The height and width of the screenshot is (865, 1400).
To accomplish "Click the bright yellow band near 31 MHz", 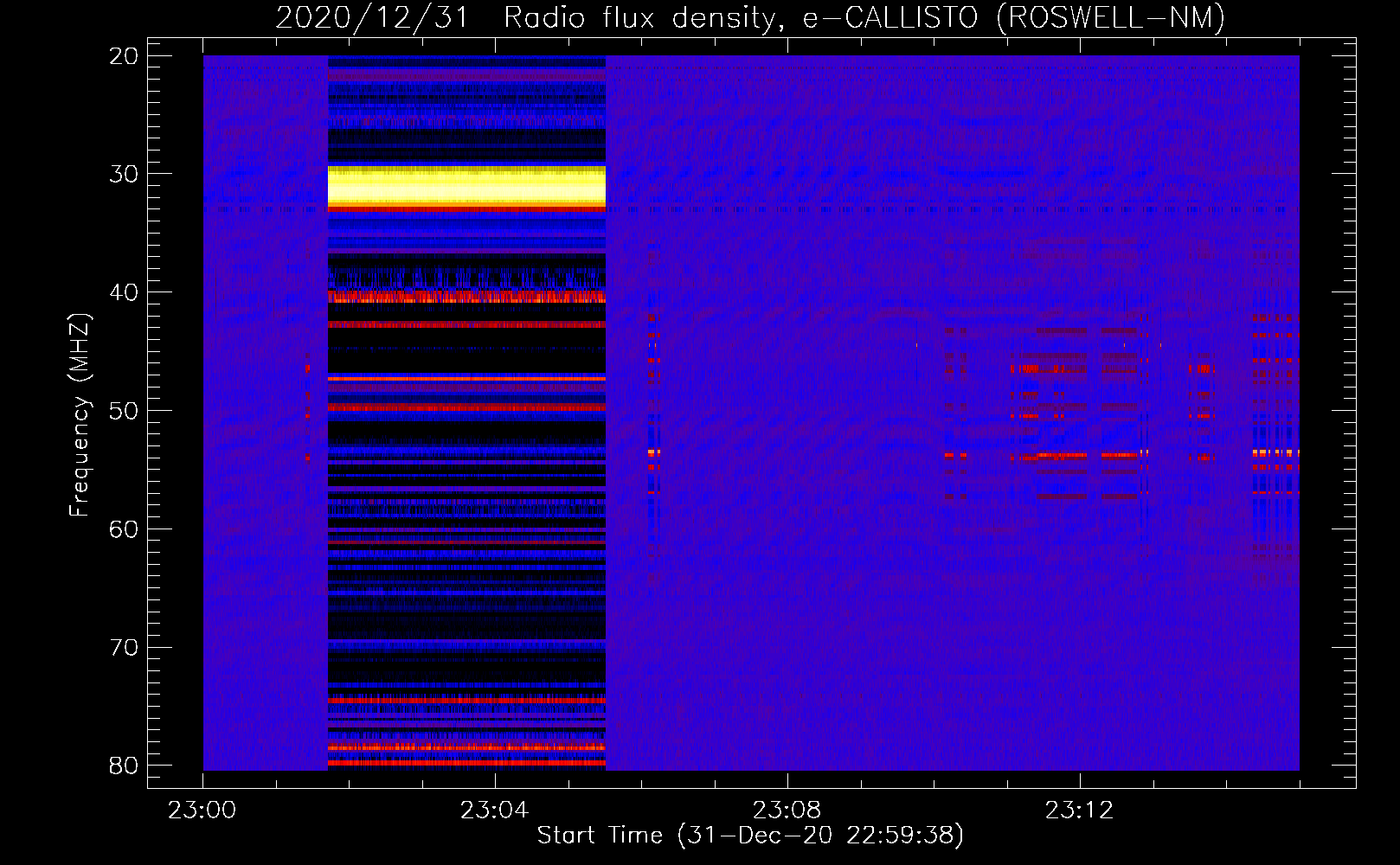I will pyautogui.click(x=466, y=186).
